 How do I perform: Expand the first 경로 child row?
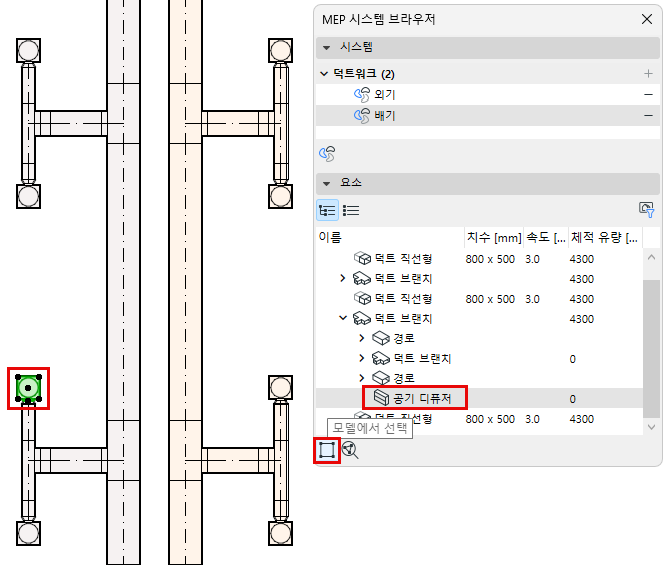(x=361, y=338)
